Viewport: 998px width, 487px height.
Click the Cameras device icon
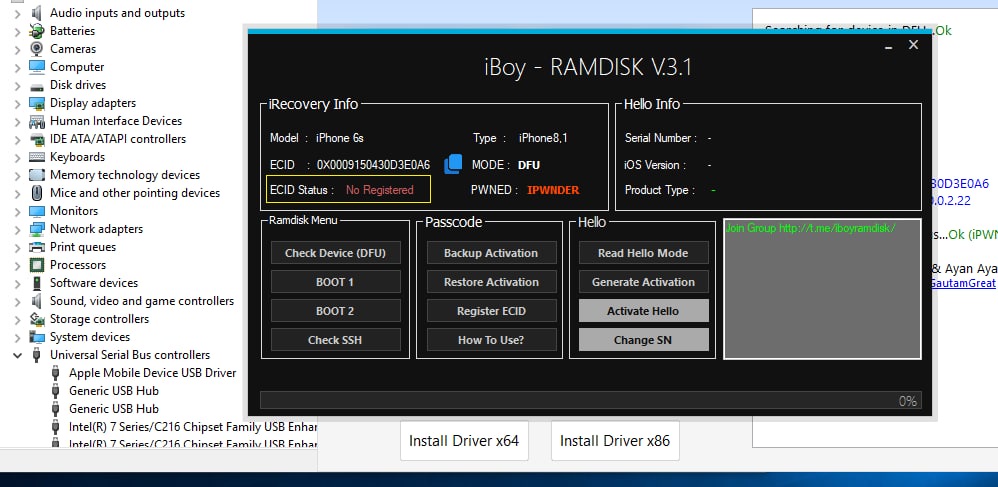pos(37,49)
